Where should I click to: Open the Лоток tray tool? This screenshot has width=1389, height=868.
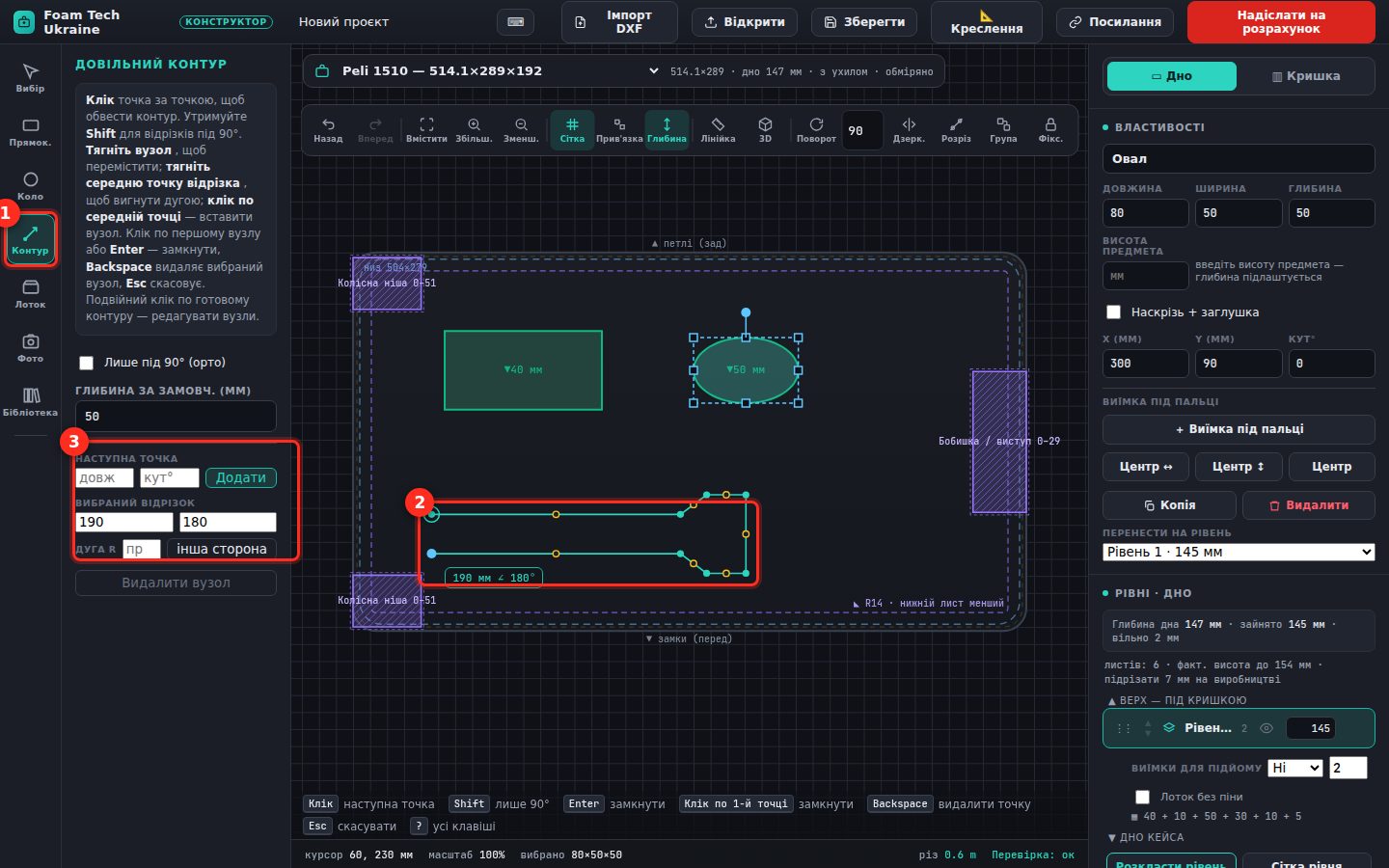coord(30,293)
